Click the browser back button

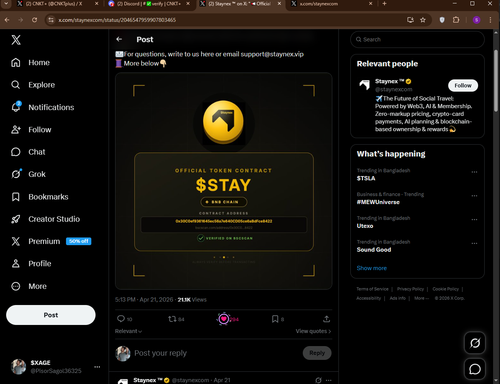pos(7,20)
